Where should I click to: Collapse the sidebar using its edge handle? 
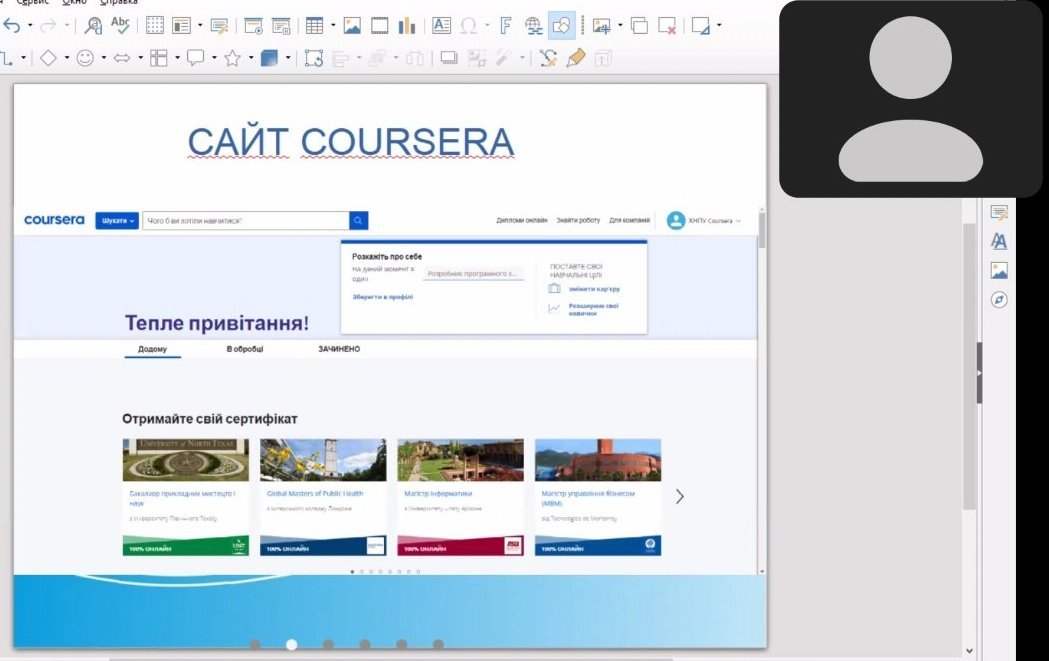click(979, 373)
